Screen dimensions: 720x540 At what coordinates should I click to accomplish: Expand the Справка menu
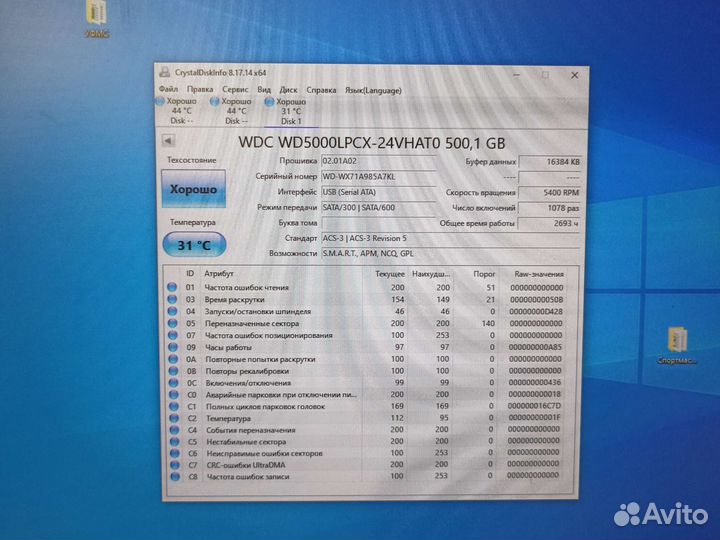tap(320, 89)
